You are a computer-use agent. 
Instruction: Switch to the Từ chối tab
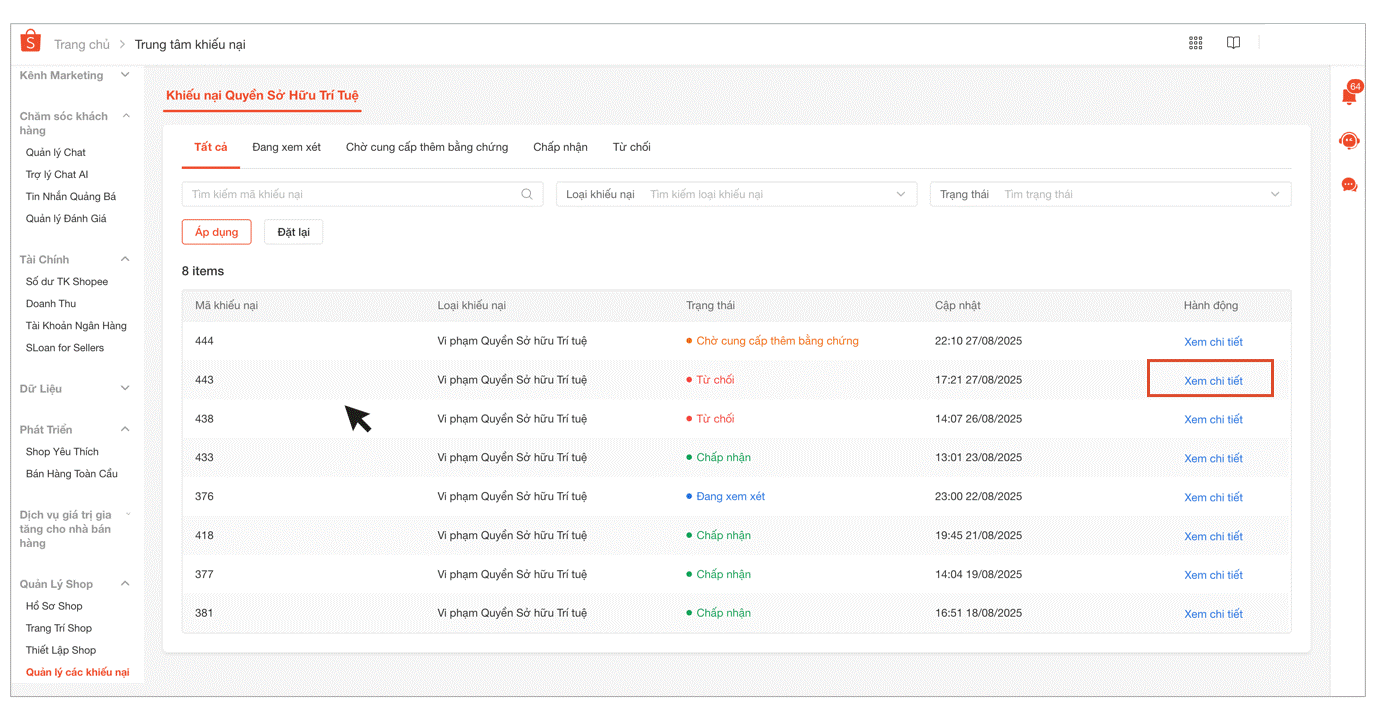tap(631, 147)
